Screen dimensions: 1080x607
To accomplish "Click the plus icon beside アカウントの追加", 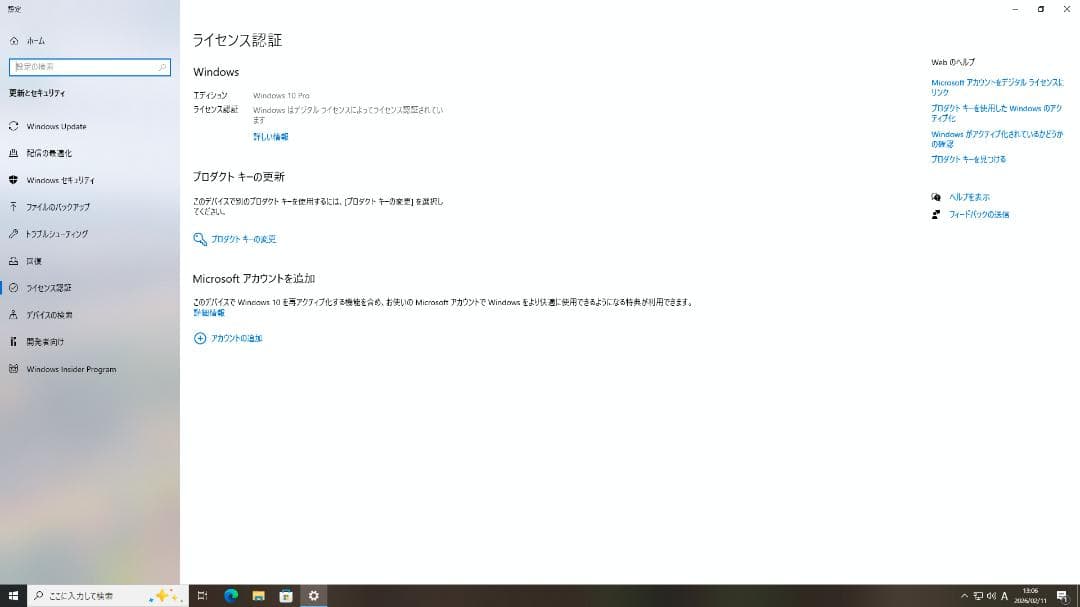I will click(x=200, y=338).
